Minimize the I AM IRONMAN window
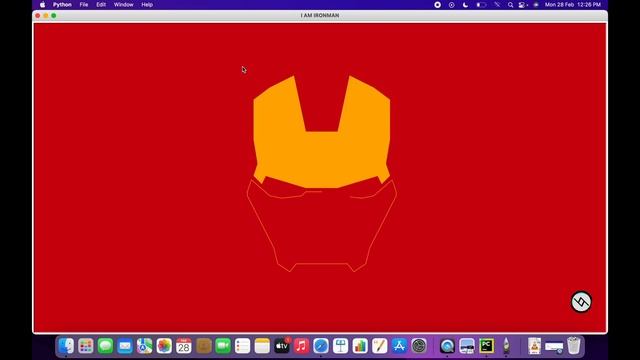This screenshot has height=360, width=640. click(46, 16)
